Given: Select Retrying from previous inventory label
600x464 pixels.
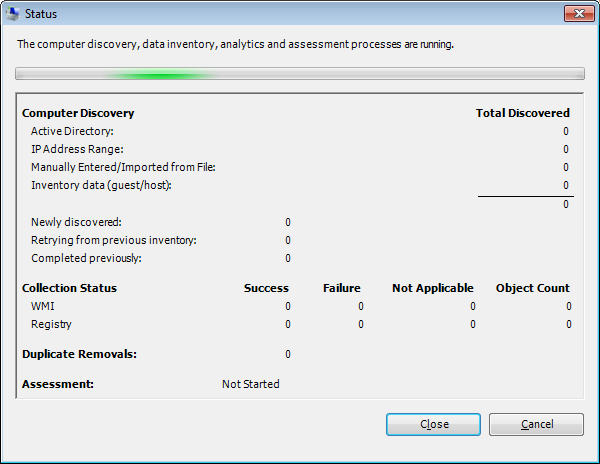Looking at the screenshot, I should [114, 240].
